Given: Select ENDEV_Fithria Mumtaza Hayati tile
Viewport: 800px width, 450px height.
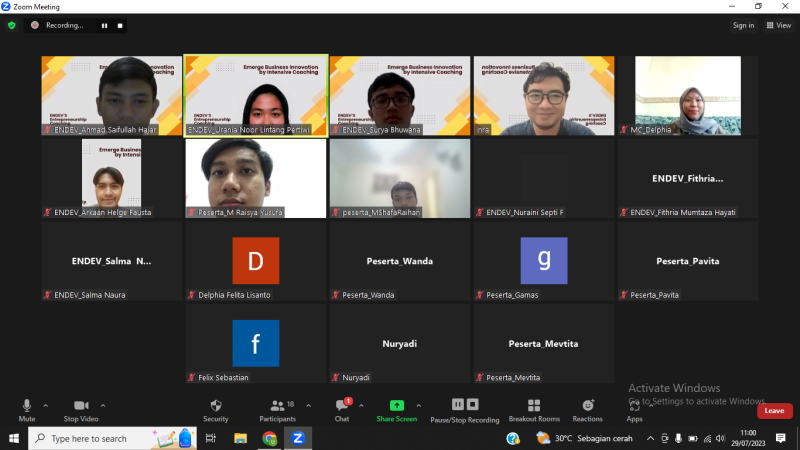Looking at the screenshot, I should 688,179.
